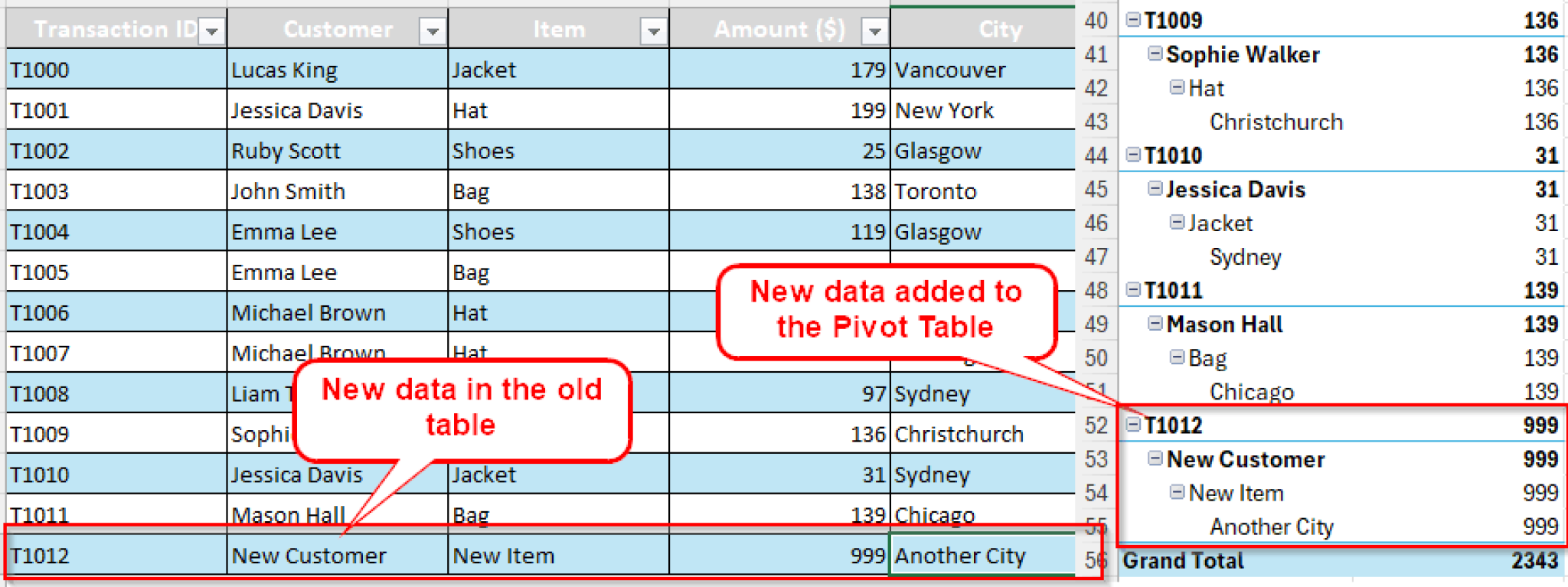Collapse the Mason Hall pivot row
The image size is (1568, 587).
click(x=1155, y=324)
